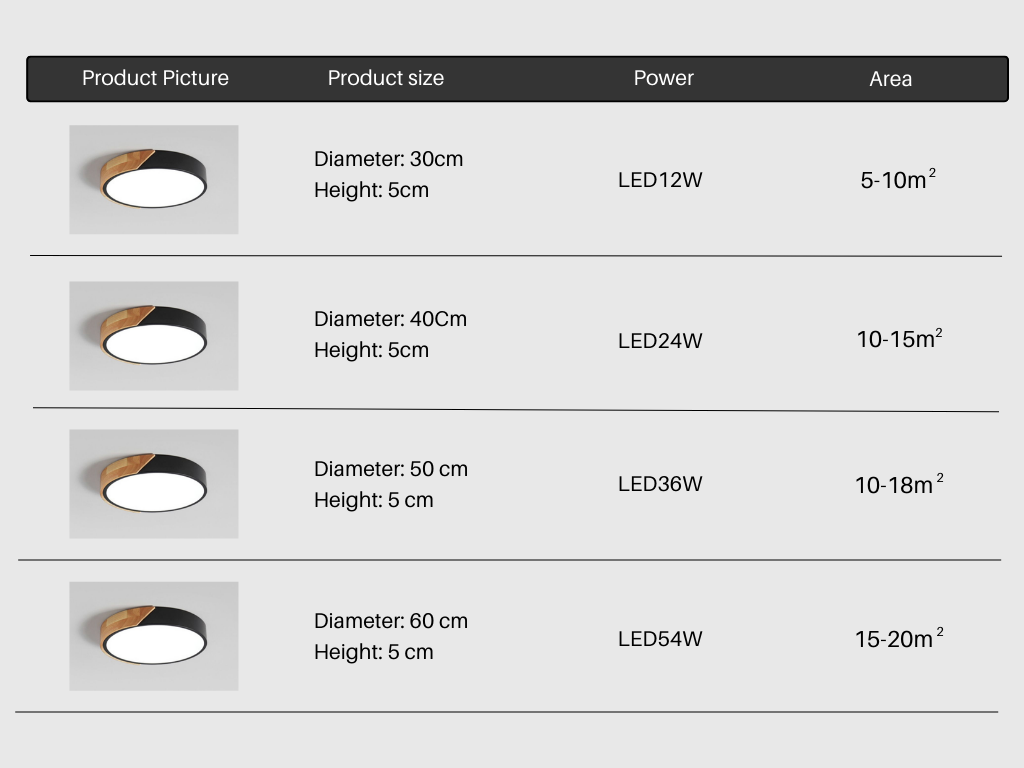The width and height of the screenshot is (1024, 768).
Task: View the lamp picture in the LED36W row
Action: pyautogui.click(x=154, y=484)
